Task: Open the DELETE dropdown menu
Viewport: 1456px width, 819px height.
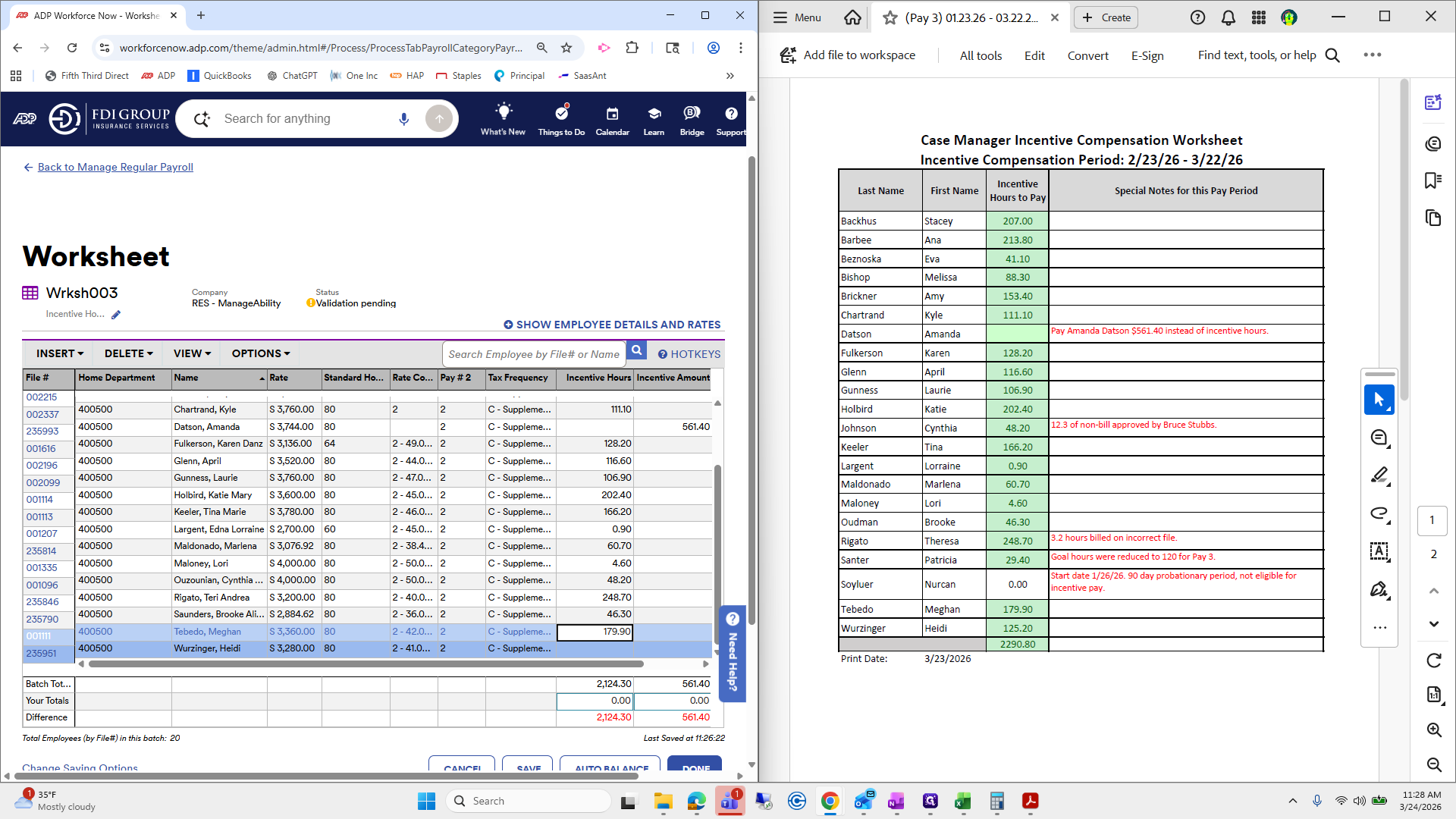Action: tap(128, 353)
